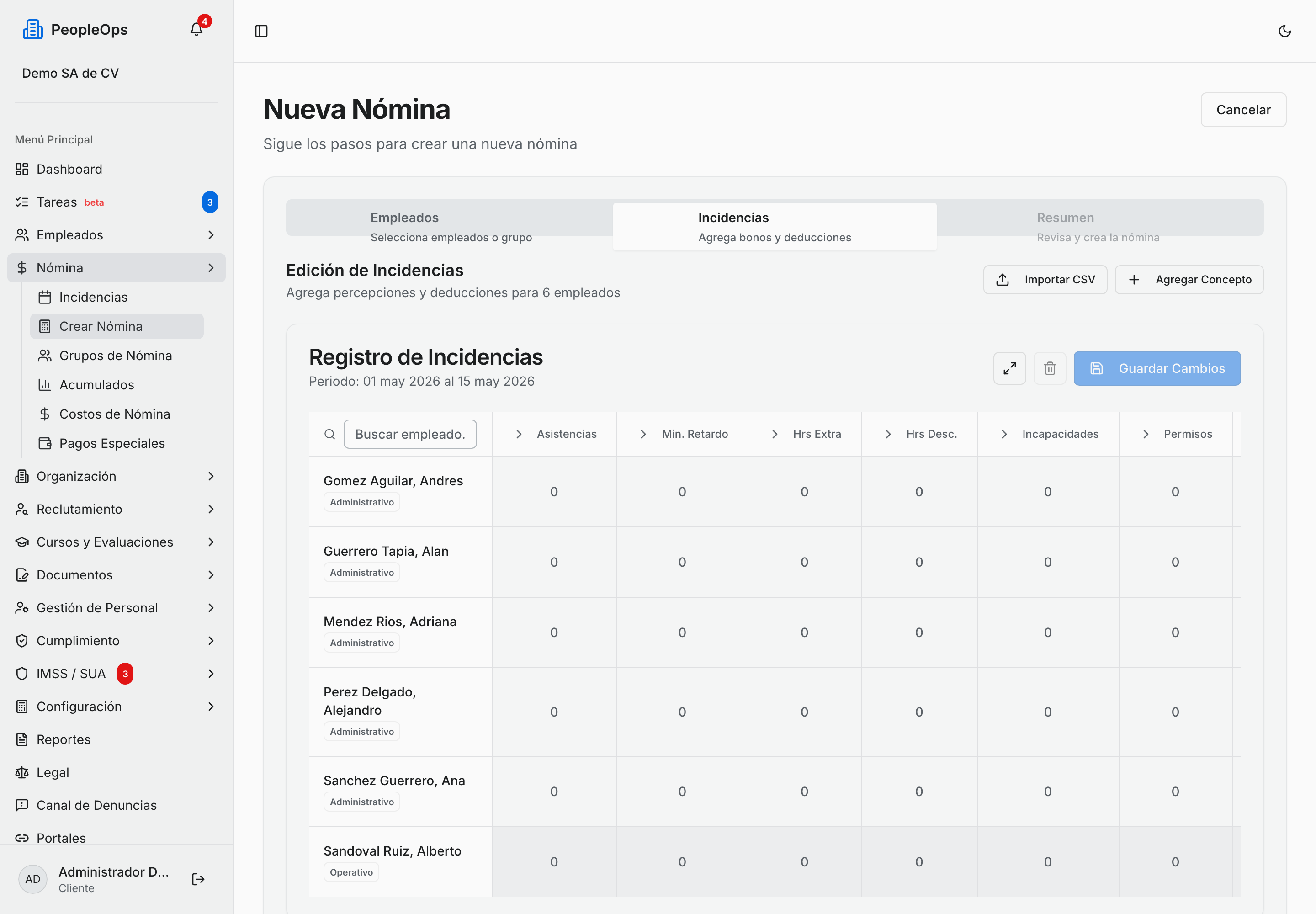Screen dimensions: 1316x914
Task: Click the Crear Nómina calculator icon
Action: pyautogui.click(x=45, y=326)
